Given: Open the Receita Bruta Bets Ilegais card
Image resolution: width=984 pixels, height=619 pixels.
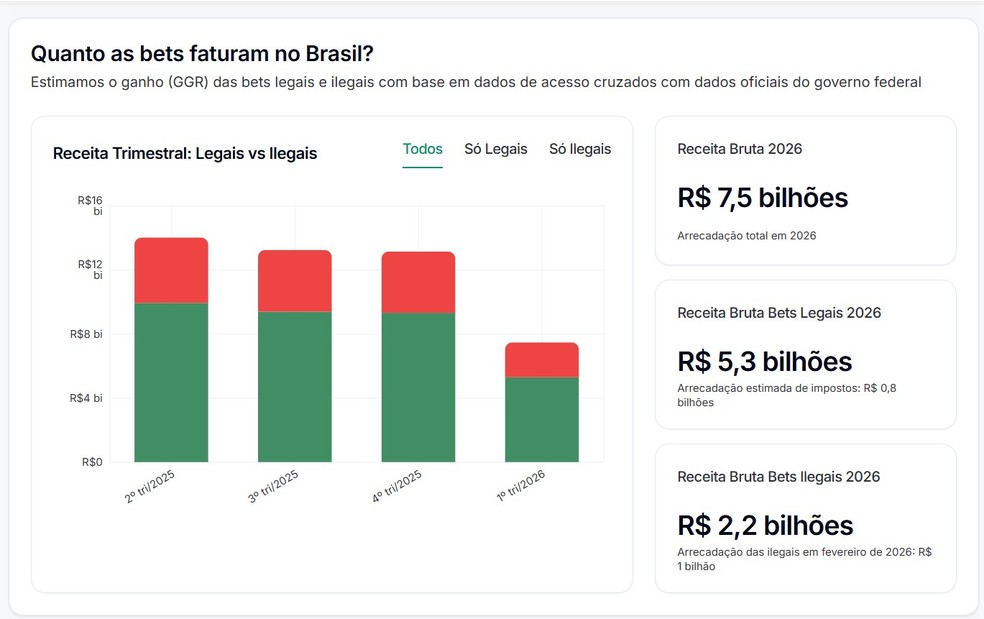Looking at the screenshot, I should [779, 477].
